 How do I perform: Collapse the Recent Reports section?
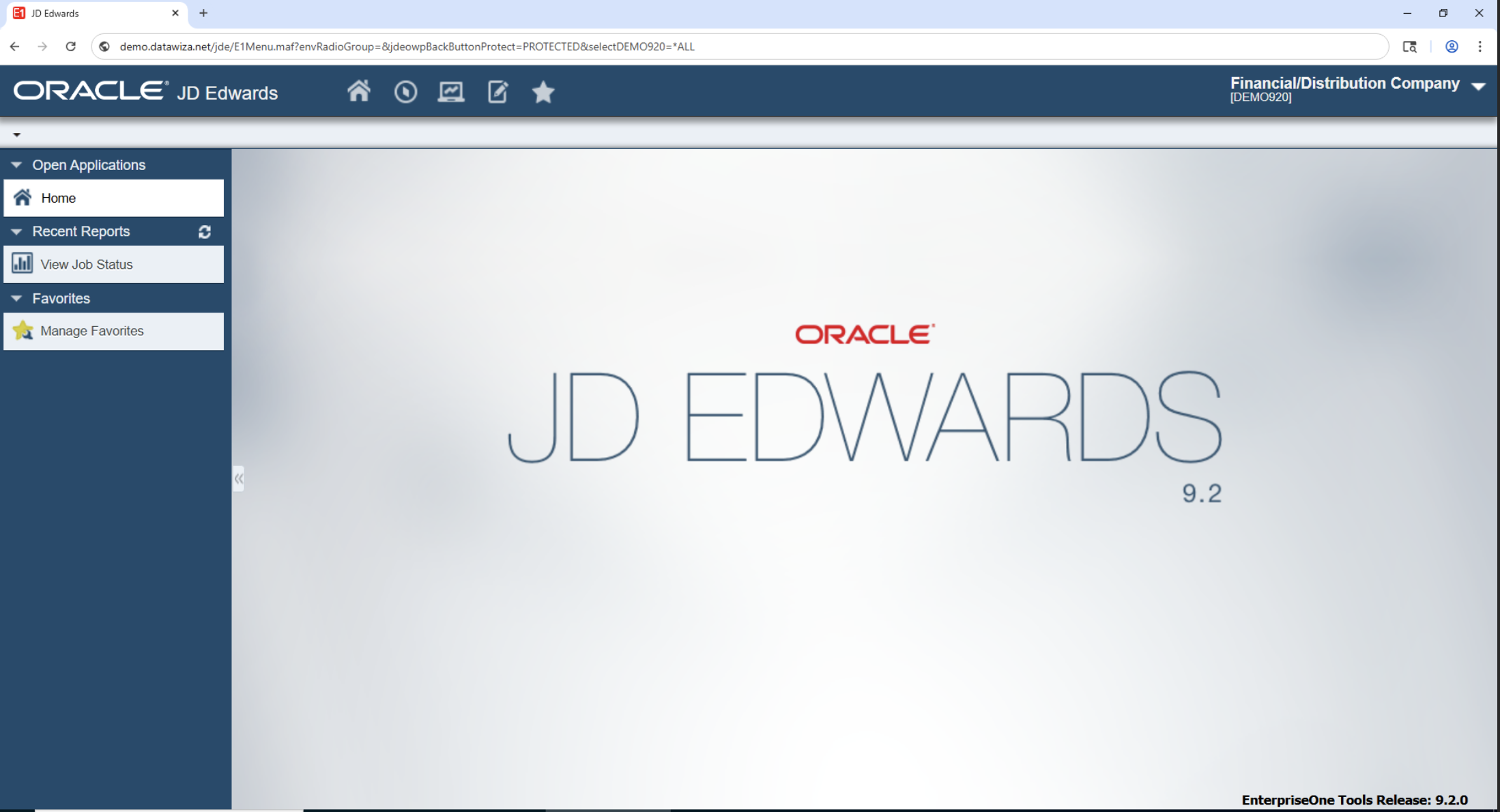16,232
